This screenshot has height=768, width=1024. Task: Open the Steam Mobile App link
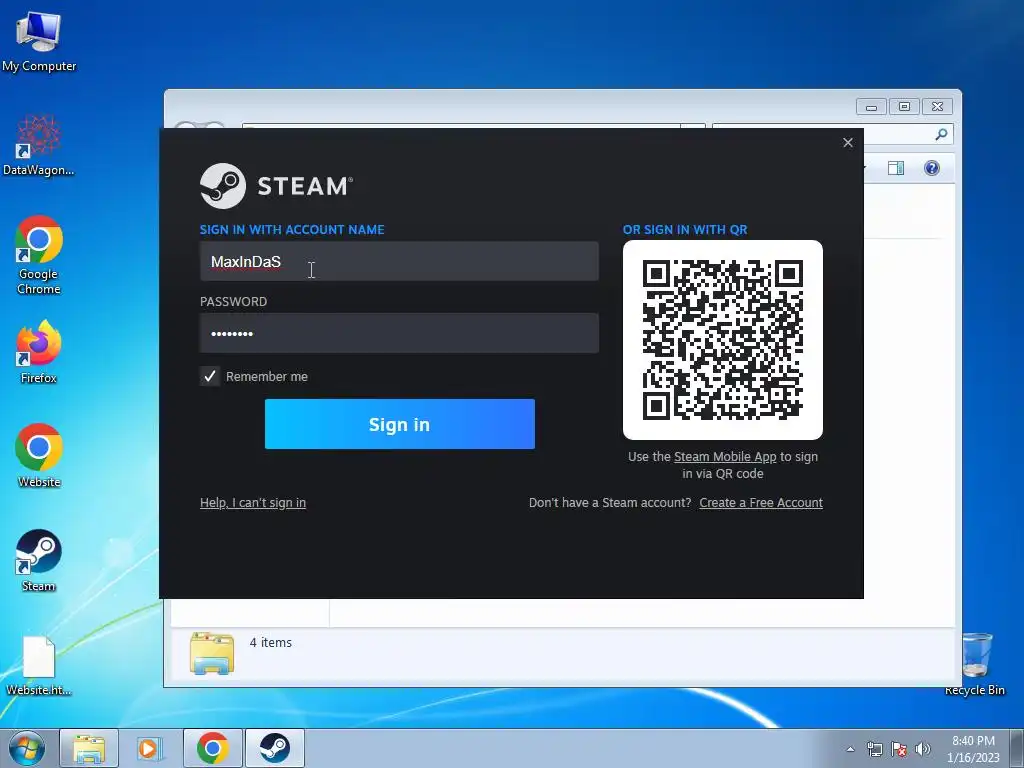point(725,456)
